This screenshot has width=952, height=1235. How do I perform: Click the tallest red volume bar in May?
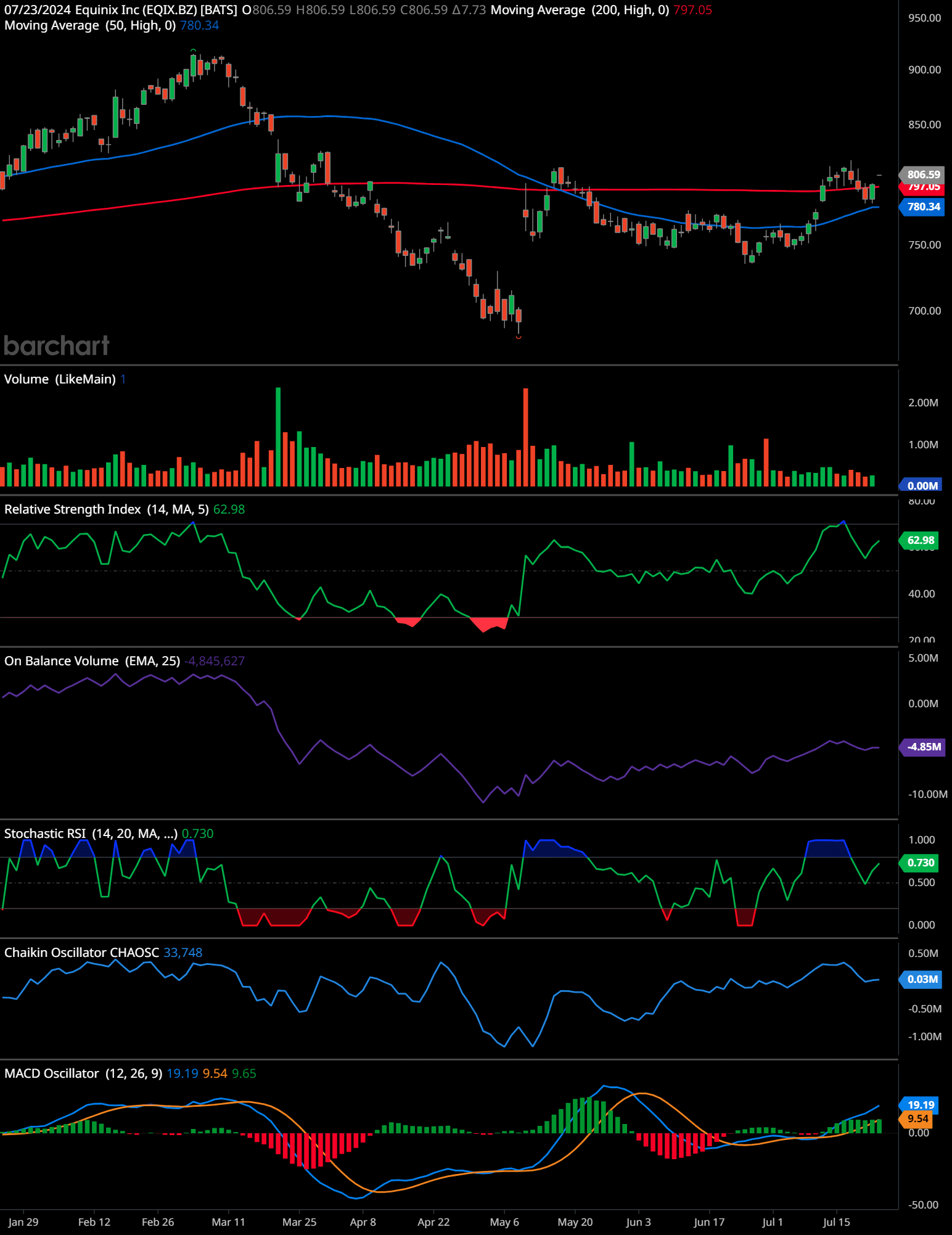525,437
